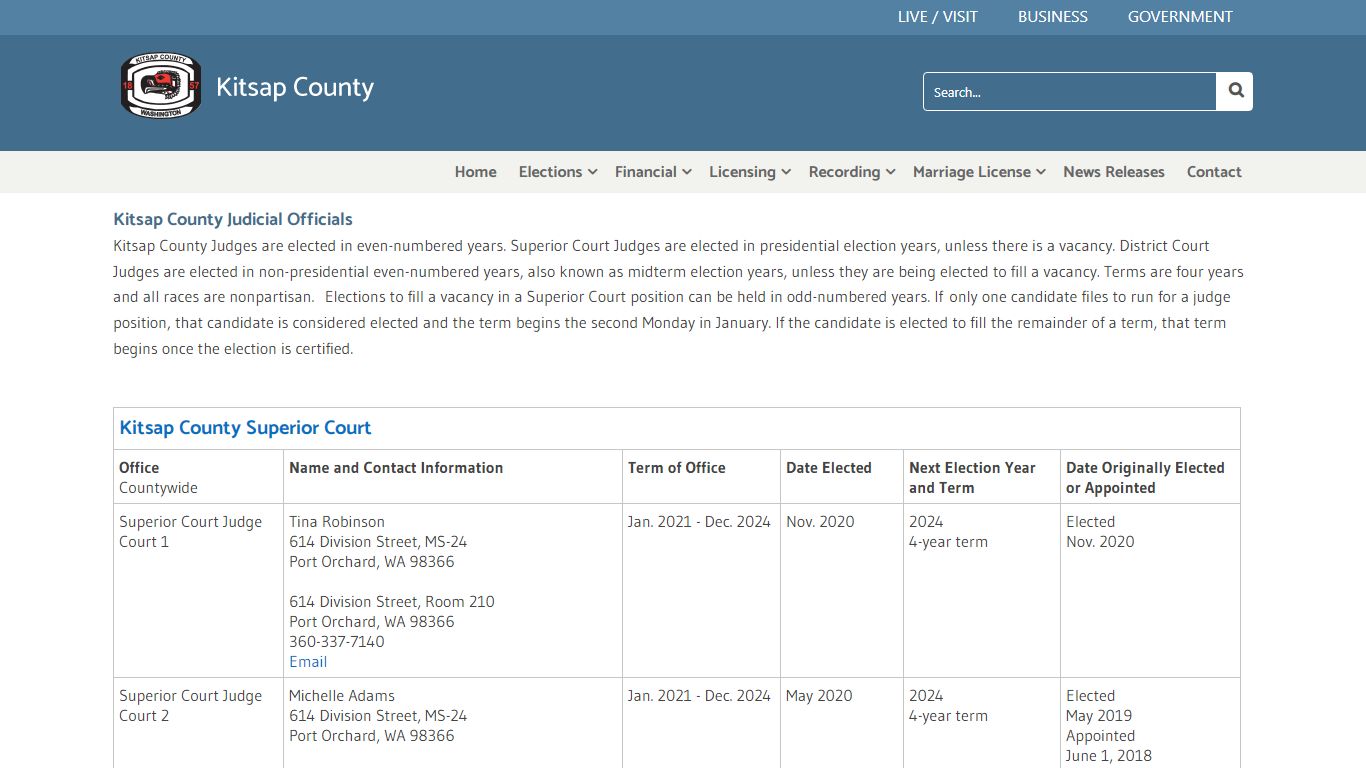1366x768 pixels.
Task: Click the Email link for Tina Robinson
Action: 308,661
